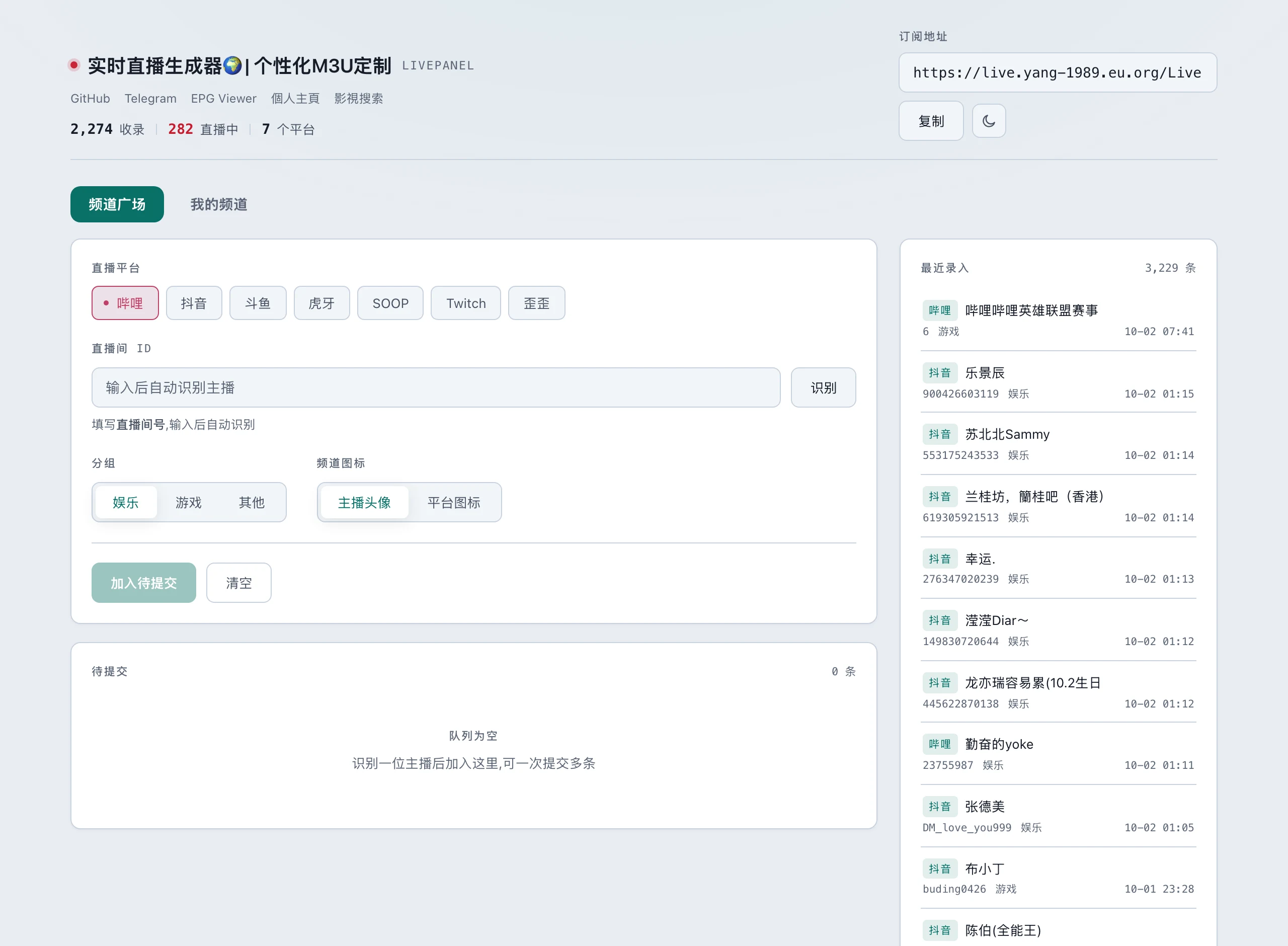The width and height of the screenshot is (1288, 946).
Task: Select the 虎牙 platform
Action: 321,303
